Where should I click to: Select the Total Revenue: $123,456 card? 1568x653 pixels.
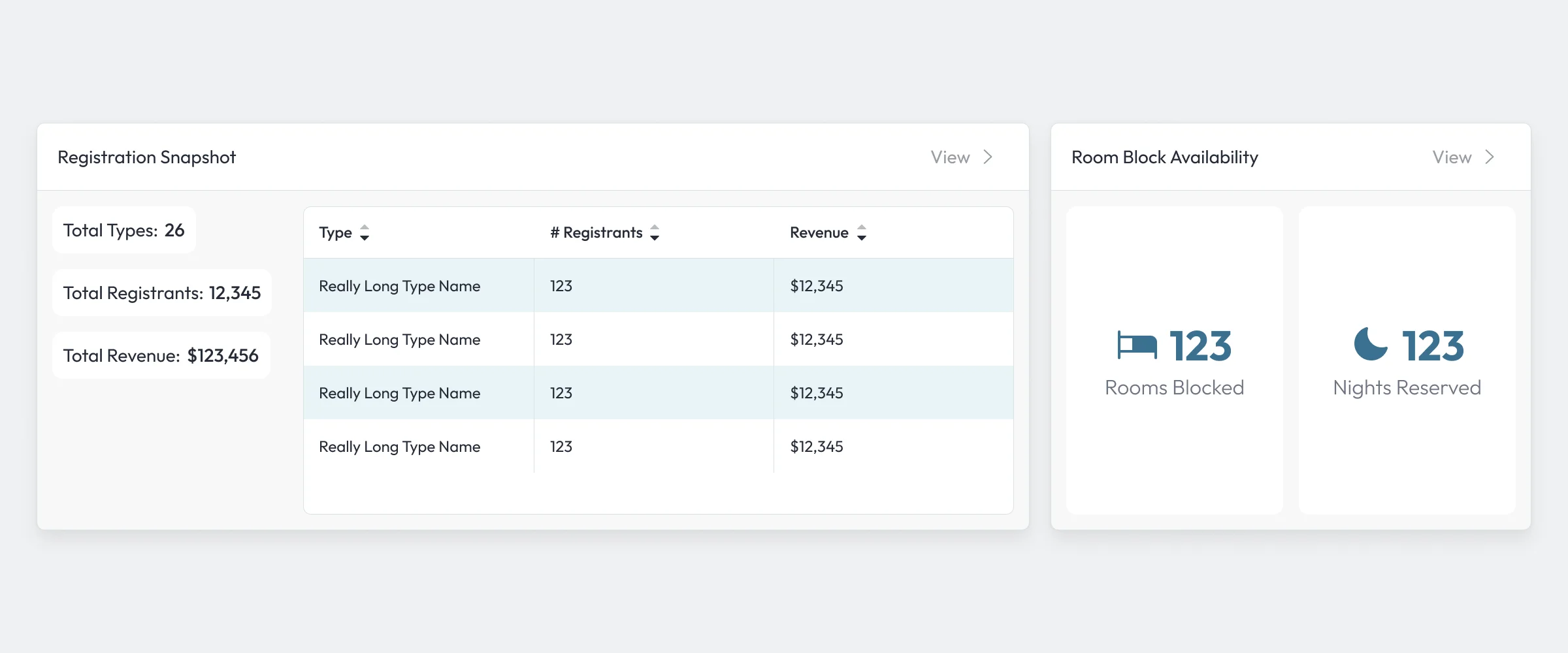point(161,355)
